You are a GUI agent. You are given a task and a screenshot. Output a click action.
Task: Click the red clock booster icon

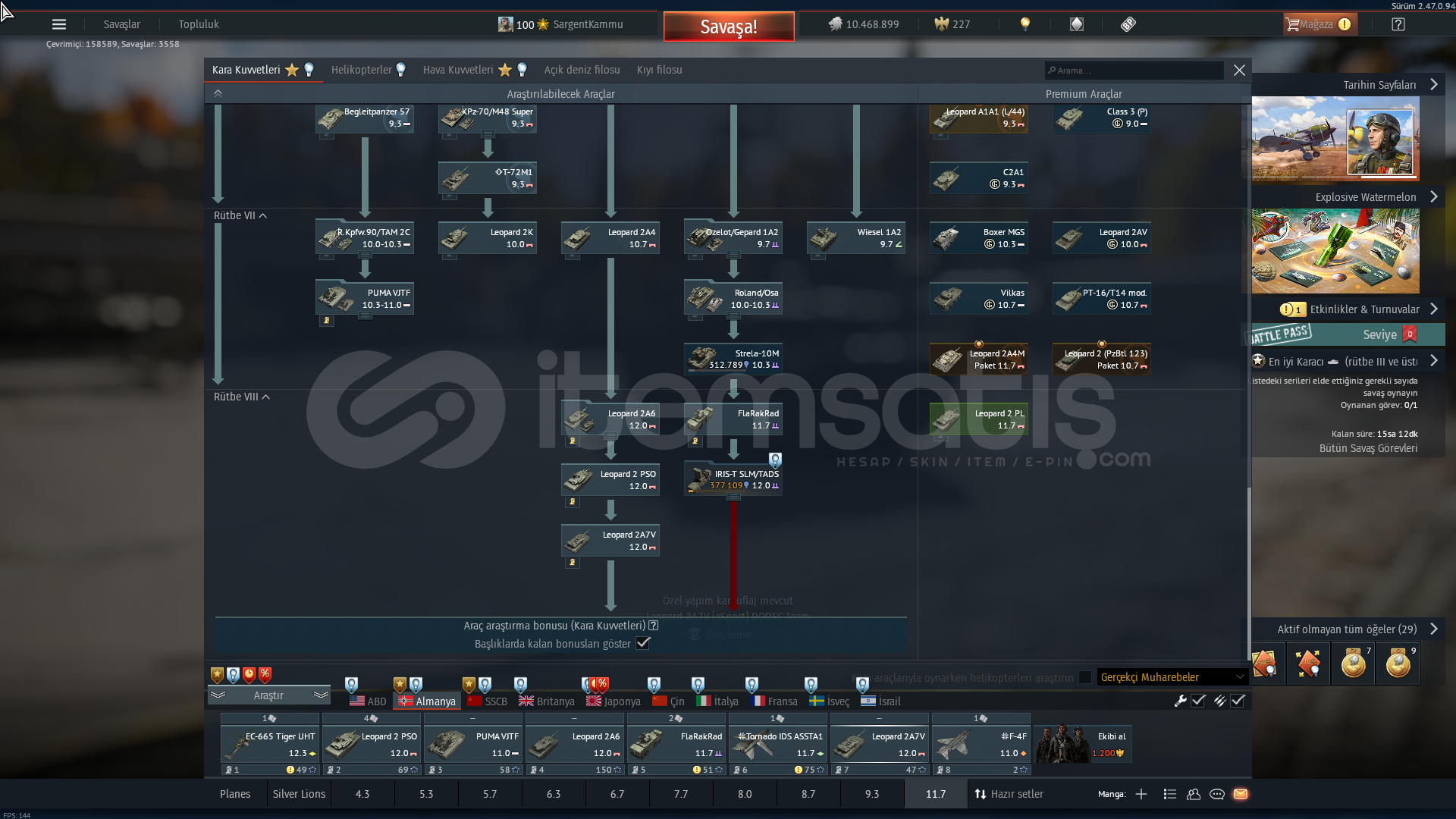(249, 674)
